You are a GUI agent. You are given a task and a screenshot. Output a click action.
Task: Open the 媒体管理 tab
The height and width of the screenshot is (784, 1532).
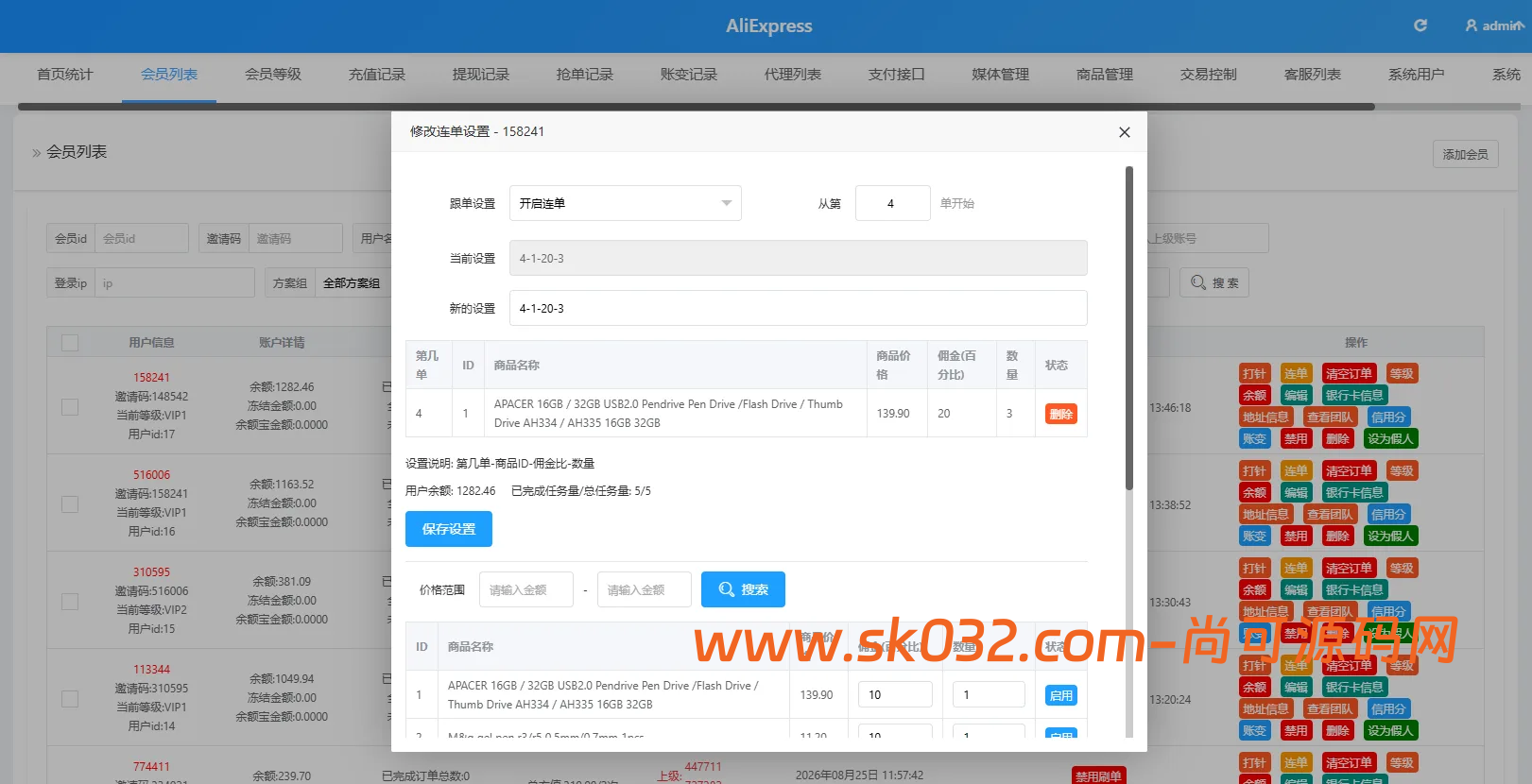point(1001,75)
